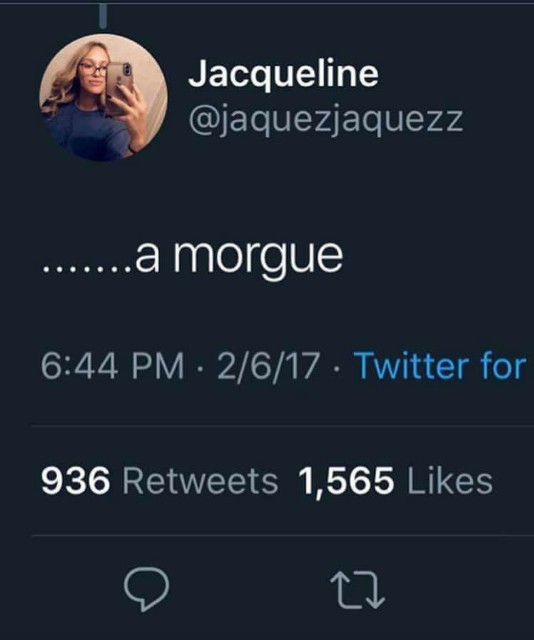Viewport: 534px width, 640px height.
Task: Click the bold 1,565 count number
Action: click(x=347, y=481)
